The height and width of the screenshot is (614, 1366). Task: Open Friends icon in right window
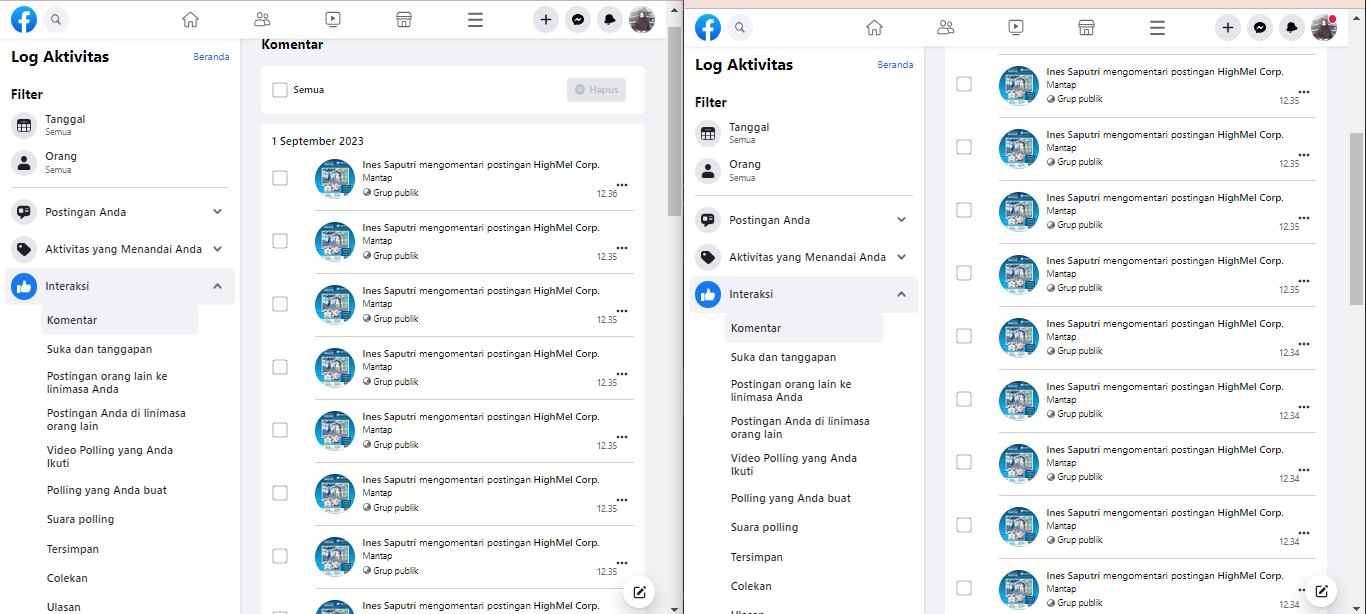tap(945, 27)
